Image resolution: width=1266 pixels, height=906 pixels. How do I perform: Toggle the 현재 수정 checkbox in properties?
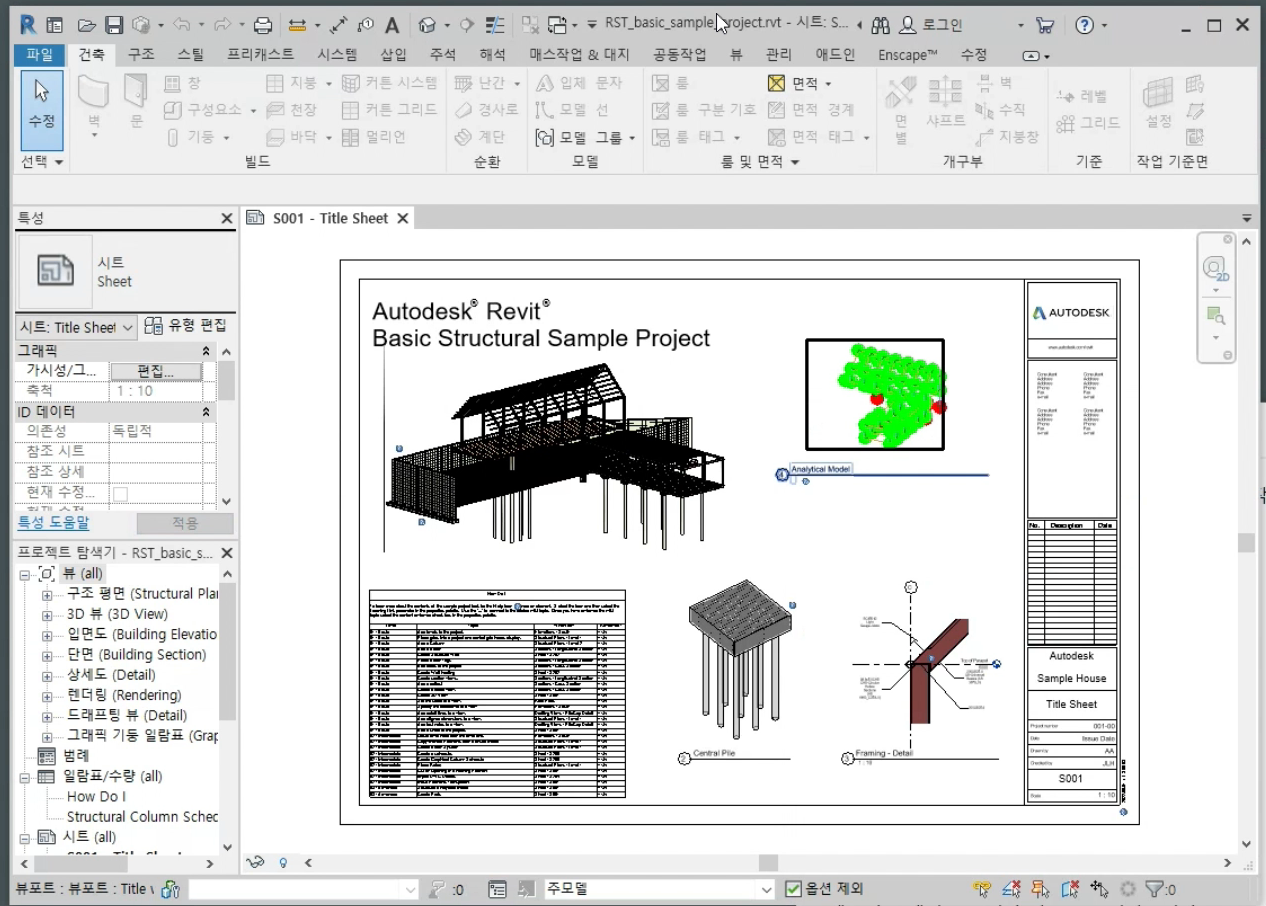point(120,493)
